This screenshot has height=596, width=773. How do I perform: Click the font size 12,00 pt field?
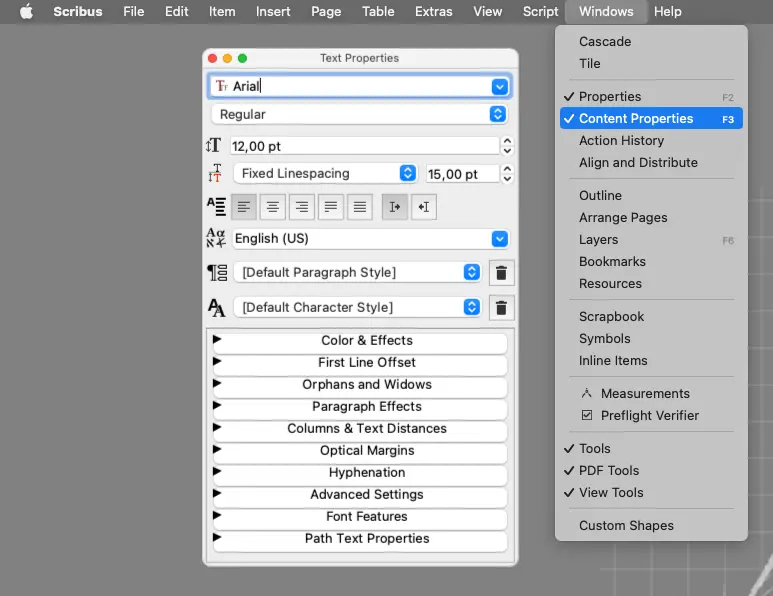[364, 146]
